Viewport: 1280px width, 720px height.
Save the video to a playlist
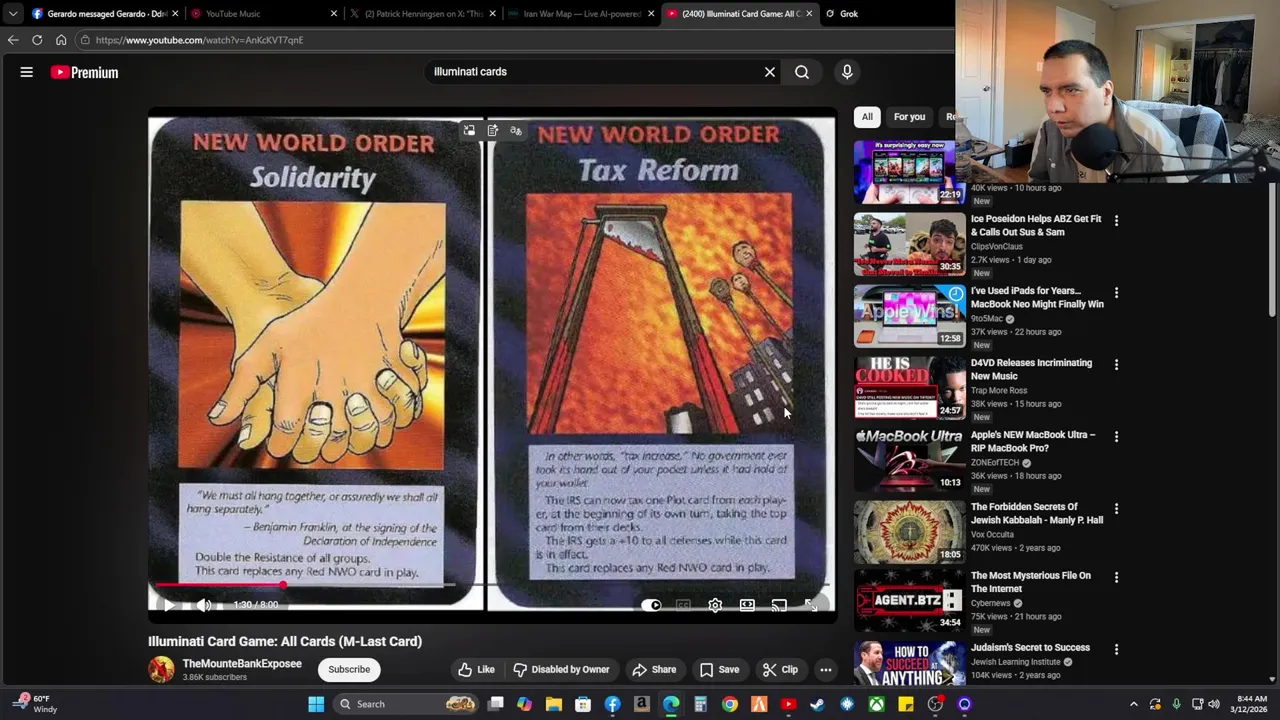719,669
